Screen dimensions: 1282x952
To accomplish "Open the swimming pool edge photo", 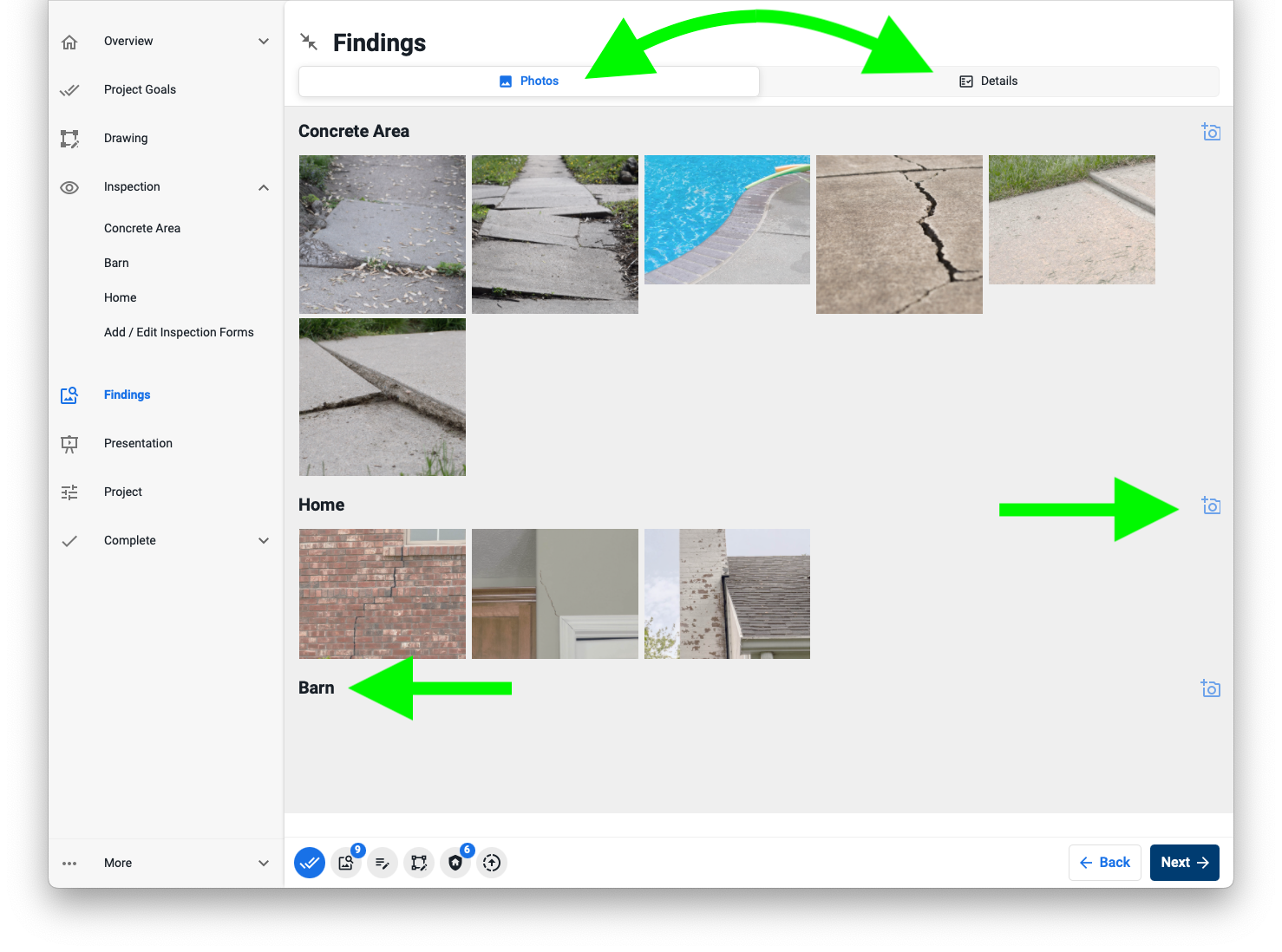I will (727, 220).
